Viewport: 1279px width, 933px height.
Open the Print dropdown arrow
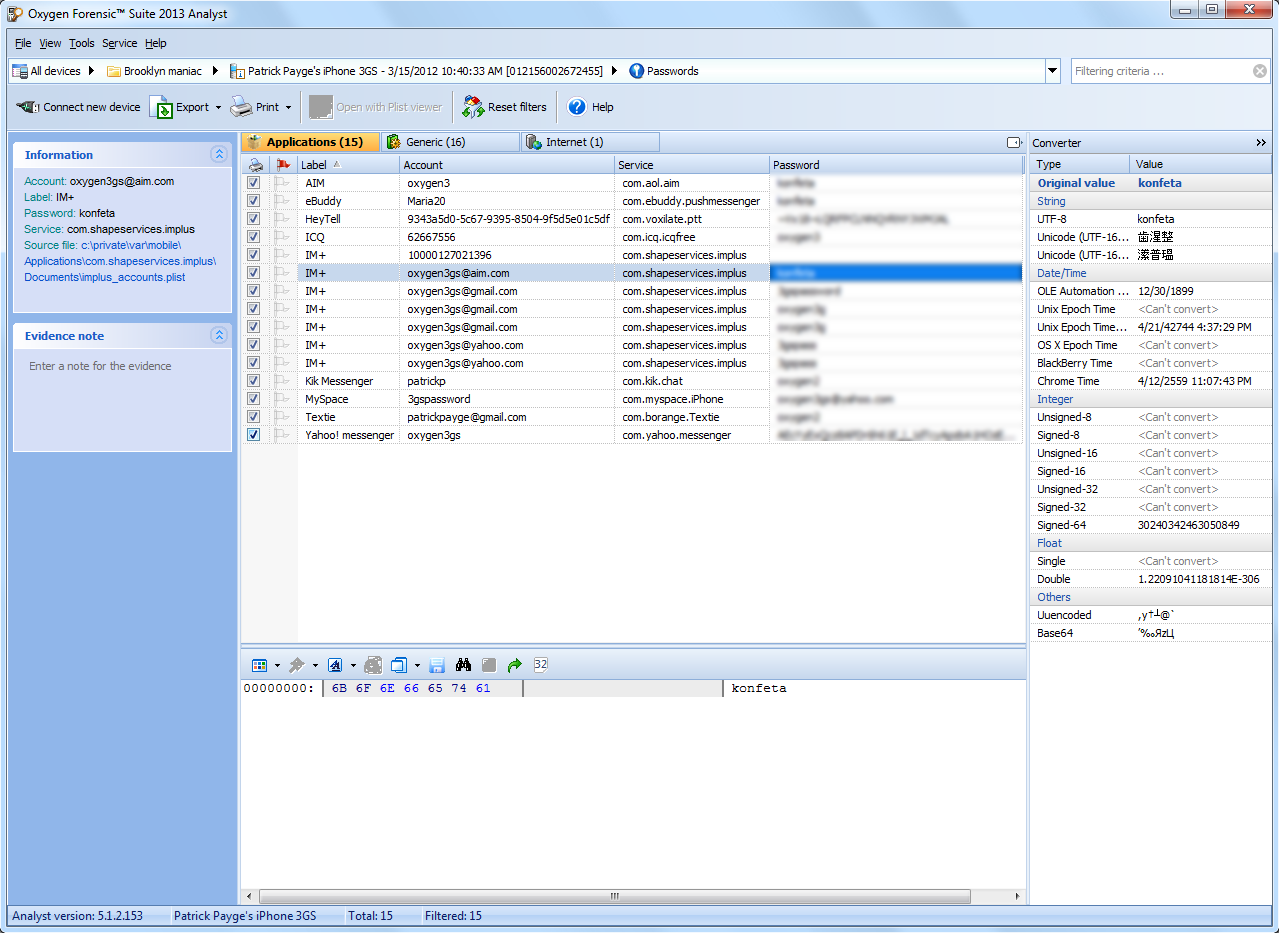point(288,108)
